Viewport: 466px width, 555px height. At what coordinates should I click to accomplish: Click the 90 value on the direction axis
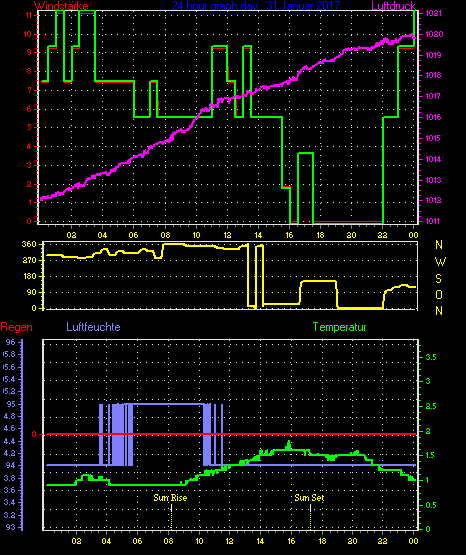(31, 292)
